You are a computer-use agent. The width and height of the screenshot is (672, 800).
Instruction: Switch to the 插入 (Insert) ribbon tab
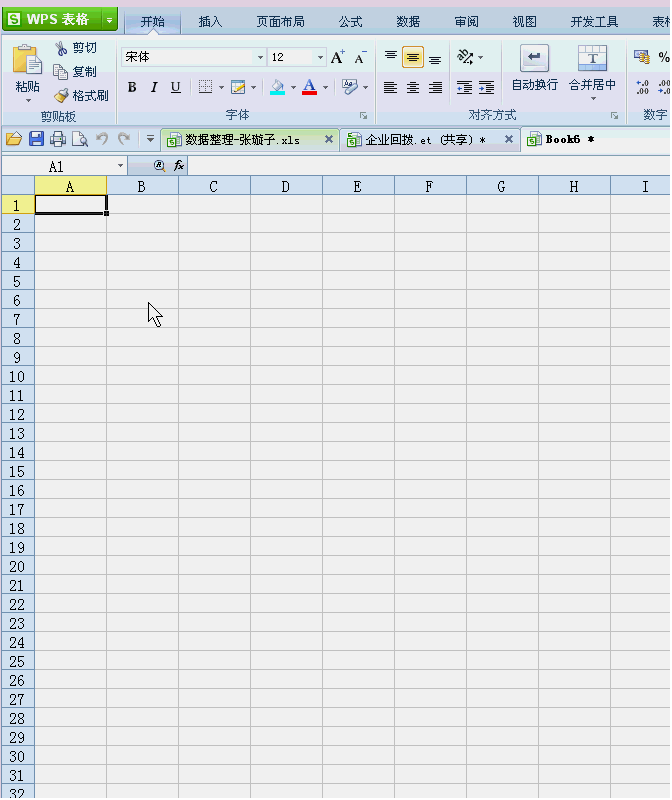coord(210,21)
